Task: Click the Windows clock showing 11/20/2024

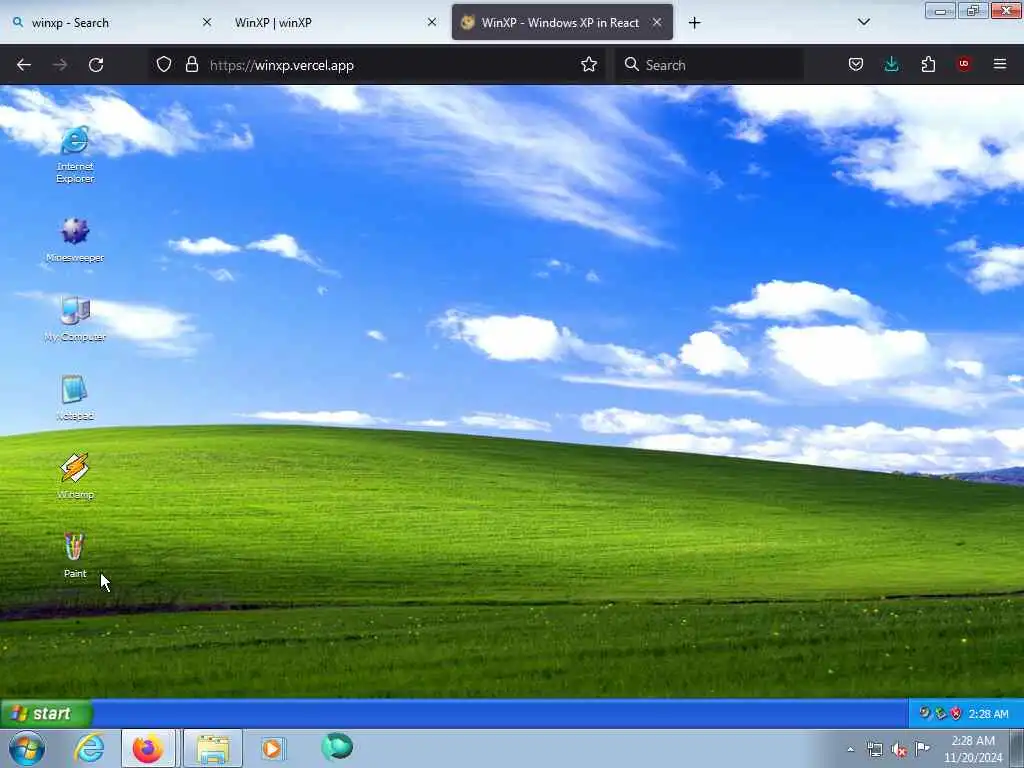Action: (973, 749)
